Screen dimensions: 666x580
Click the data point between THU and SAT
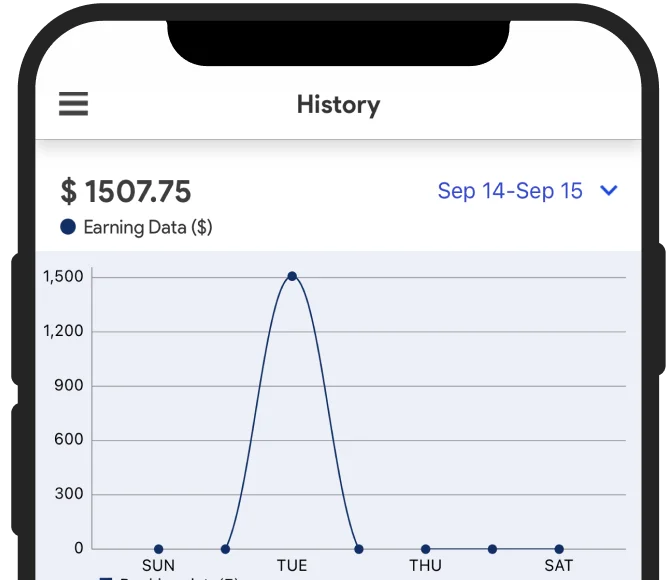click(492, 549)
